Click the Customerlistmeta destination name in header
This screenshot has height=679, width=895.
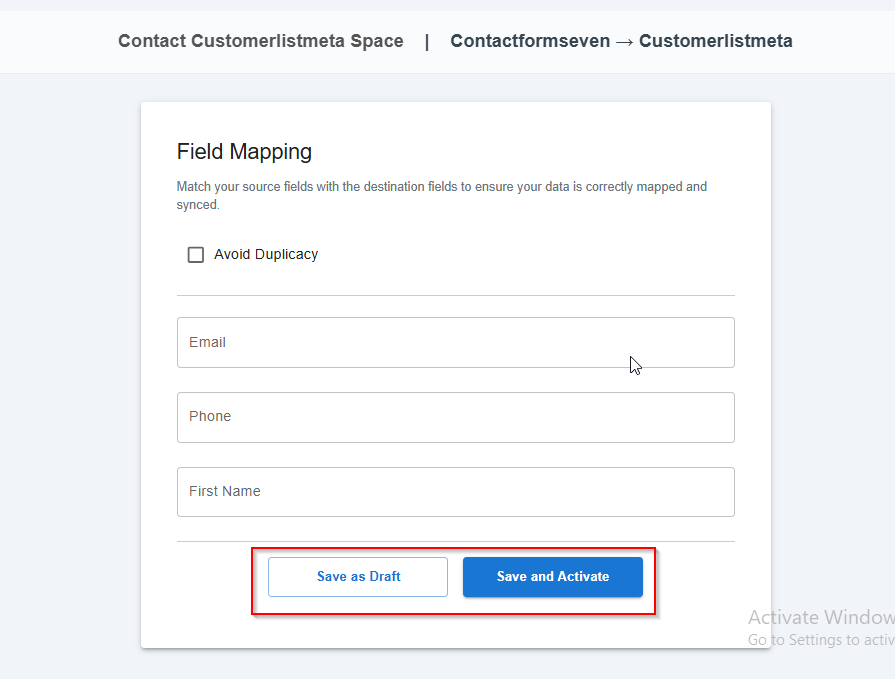[x=716, y=41]
